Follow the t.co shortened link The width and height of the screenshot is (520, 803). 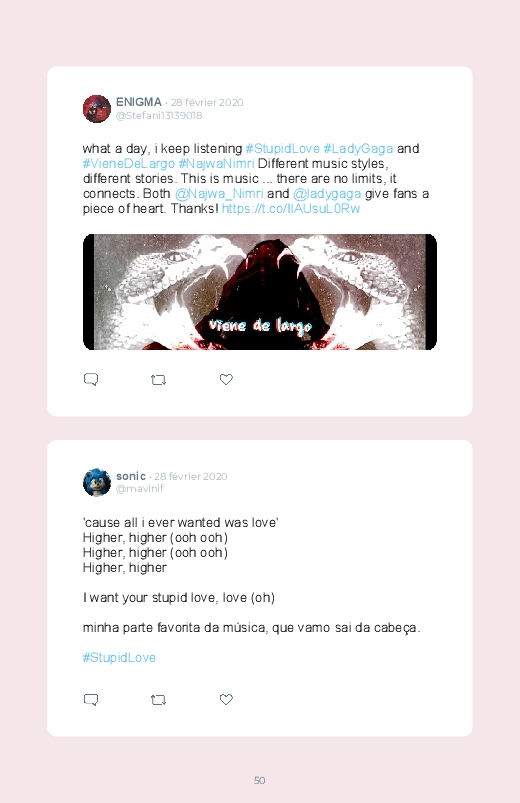pyautogui.click(x=291, y=208)
